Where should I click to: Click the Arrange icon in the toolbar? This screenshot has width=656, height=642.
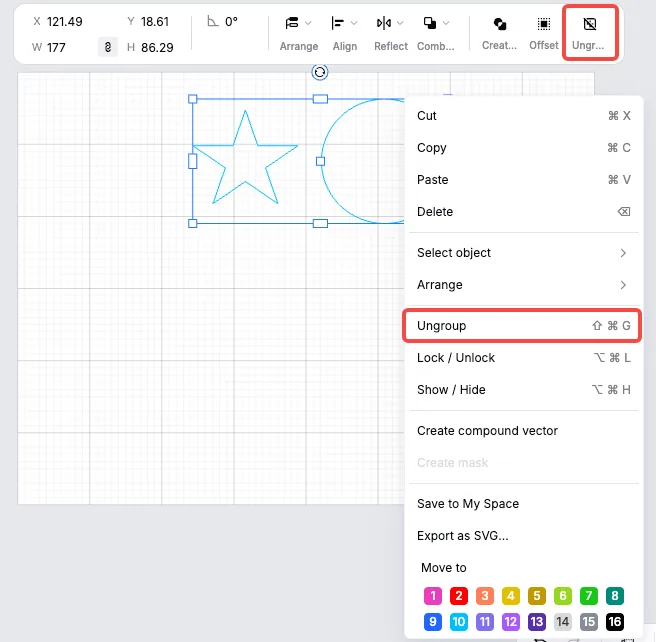pyautogui.click(x=292, y=23)
